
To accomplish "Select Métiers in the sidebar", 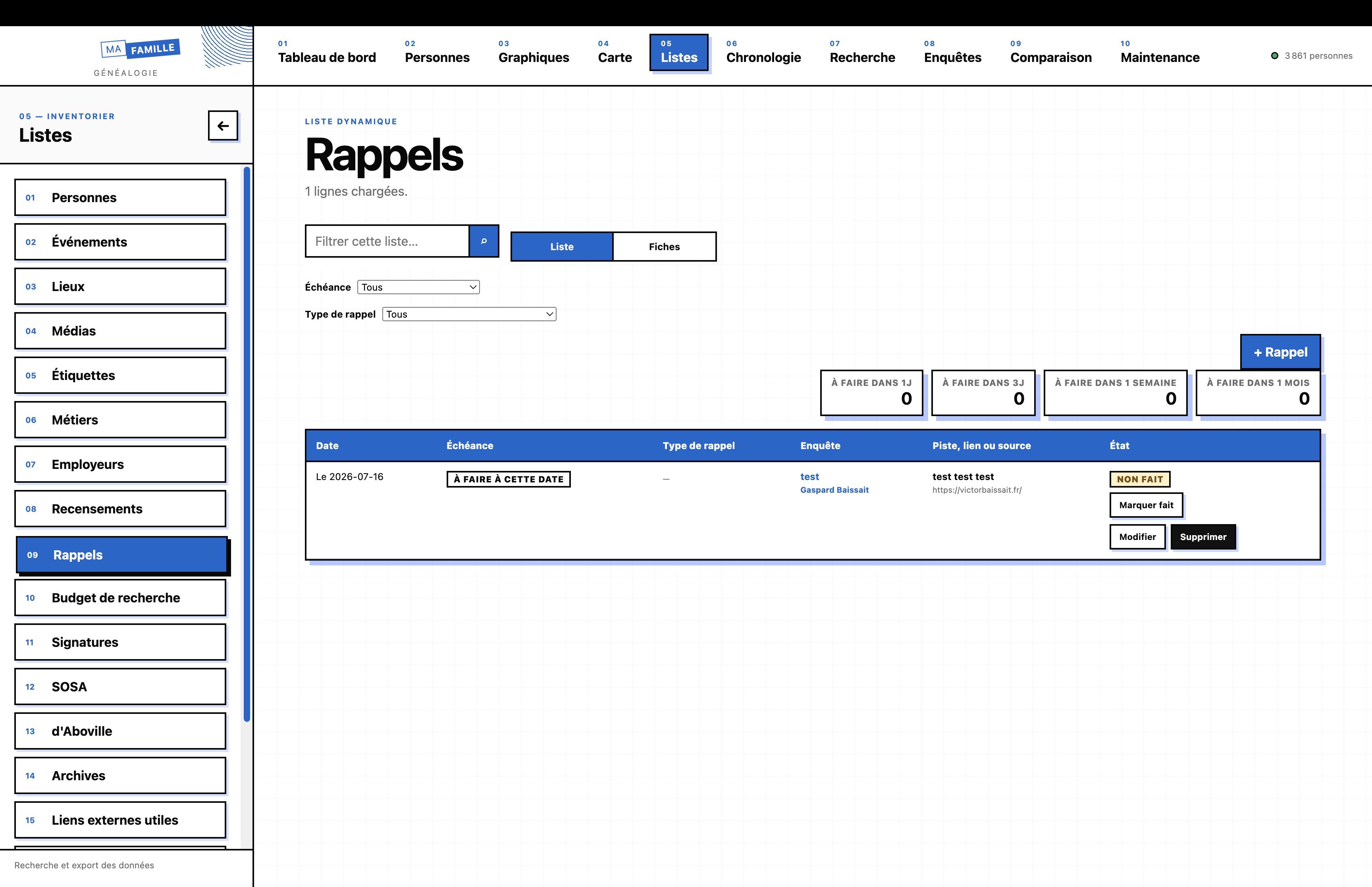I will (x=120, y=420).
